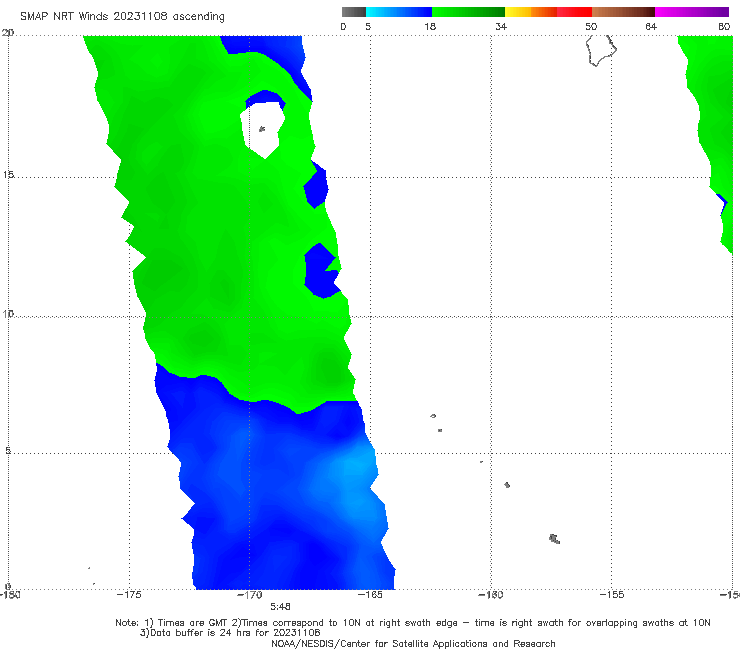Click the NOAA/NESDIS credit line
Viewport: 740px width, 650px height.
413,644
